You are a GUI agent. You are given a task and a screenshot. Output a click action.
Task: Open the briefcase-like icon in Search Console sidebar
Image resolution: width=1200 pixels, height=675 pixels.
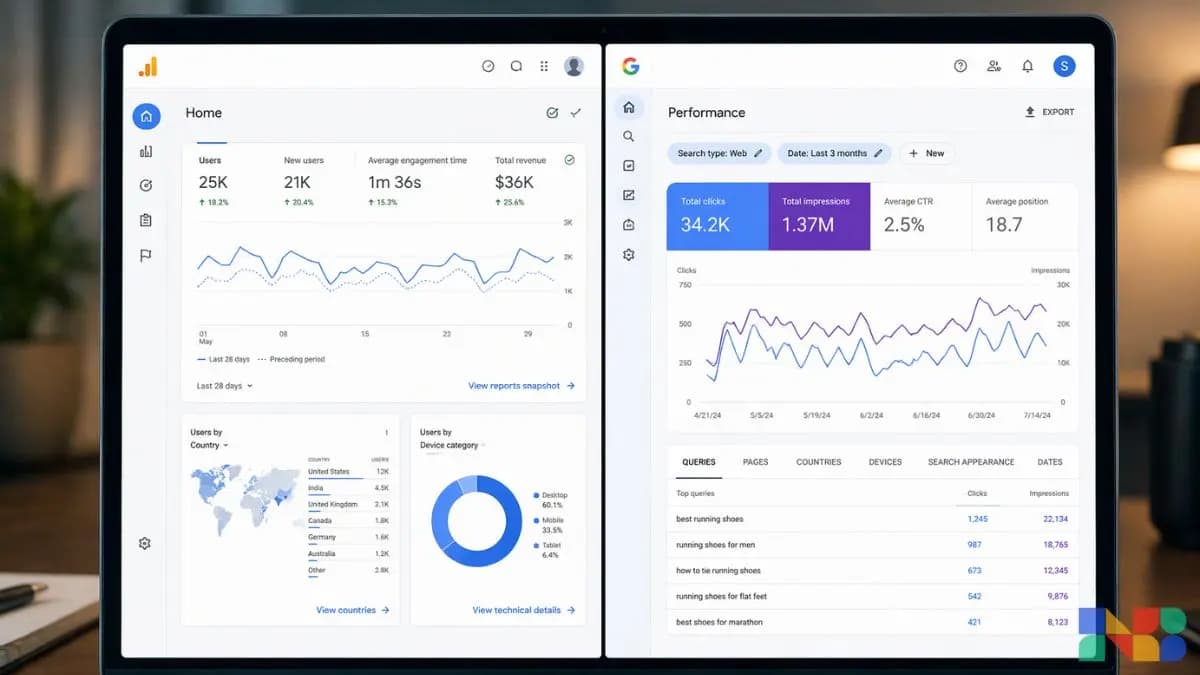click(x=628, y=225)
